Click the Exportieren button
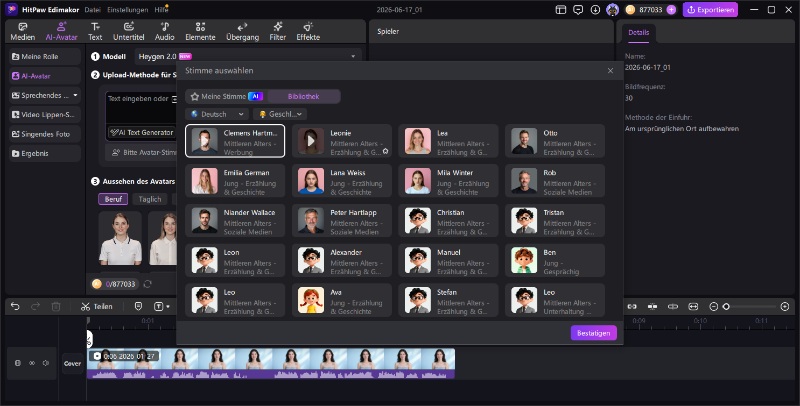The width and height of the screenshot is (800, 406). coord(710,10)
